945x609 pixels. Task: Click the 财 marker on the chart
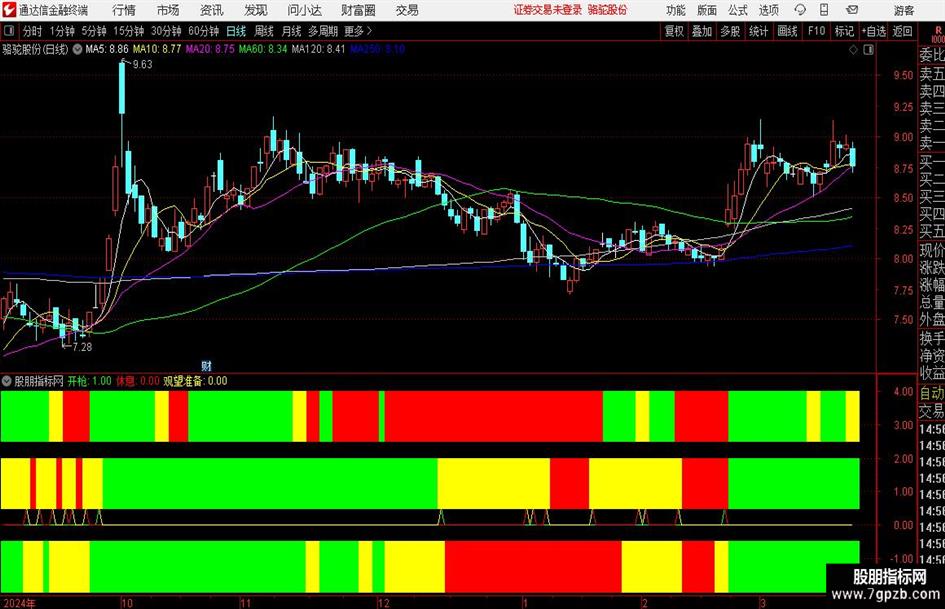click(x=206, y=366)
